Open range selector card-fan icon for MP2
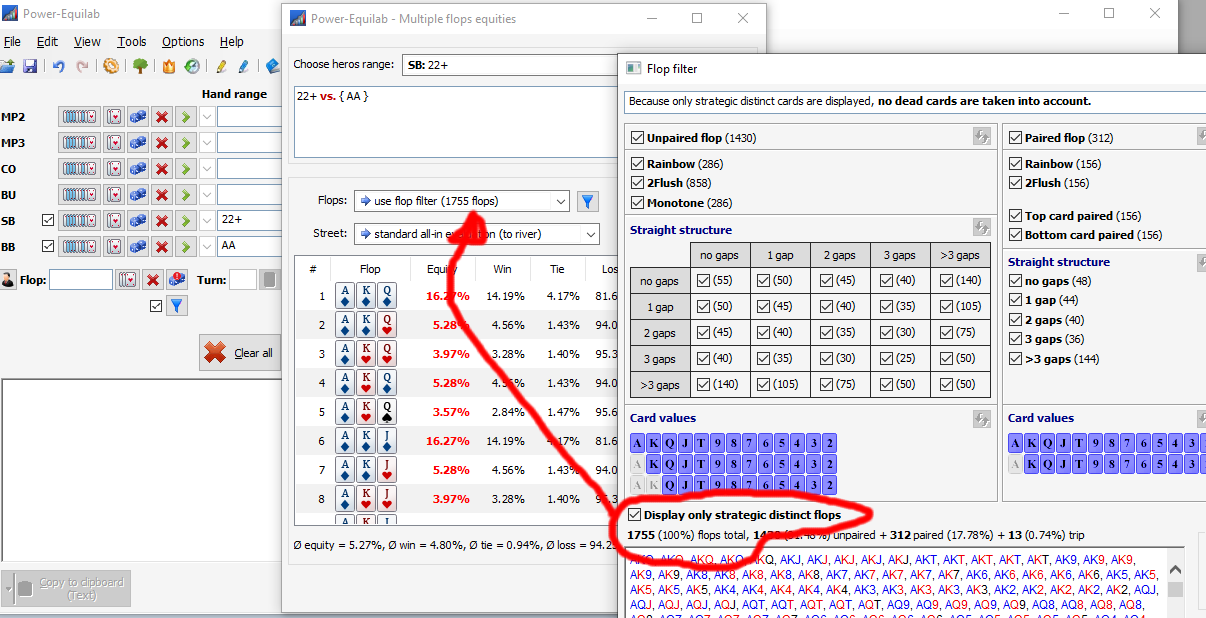1206x618 pixels. (x=80, y=117)
